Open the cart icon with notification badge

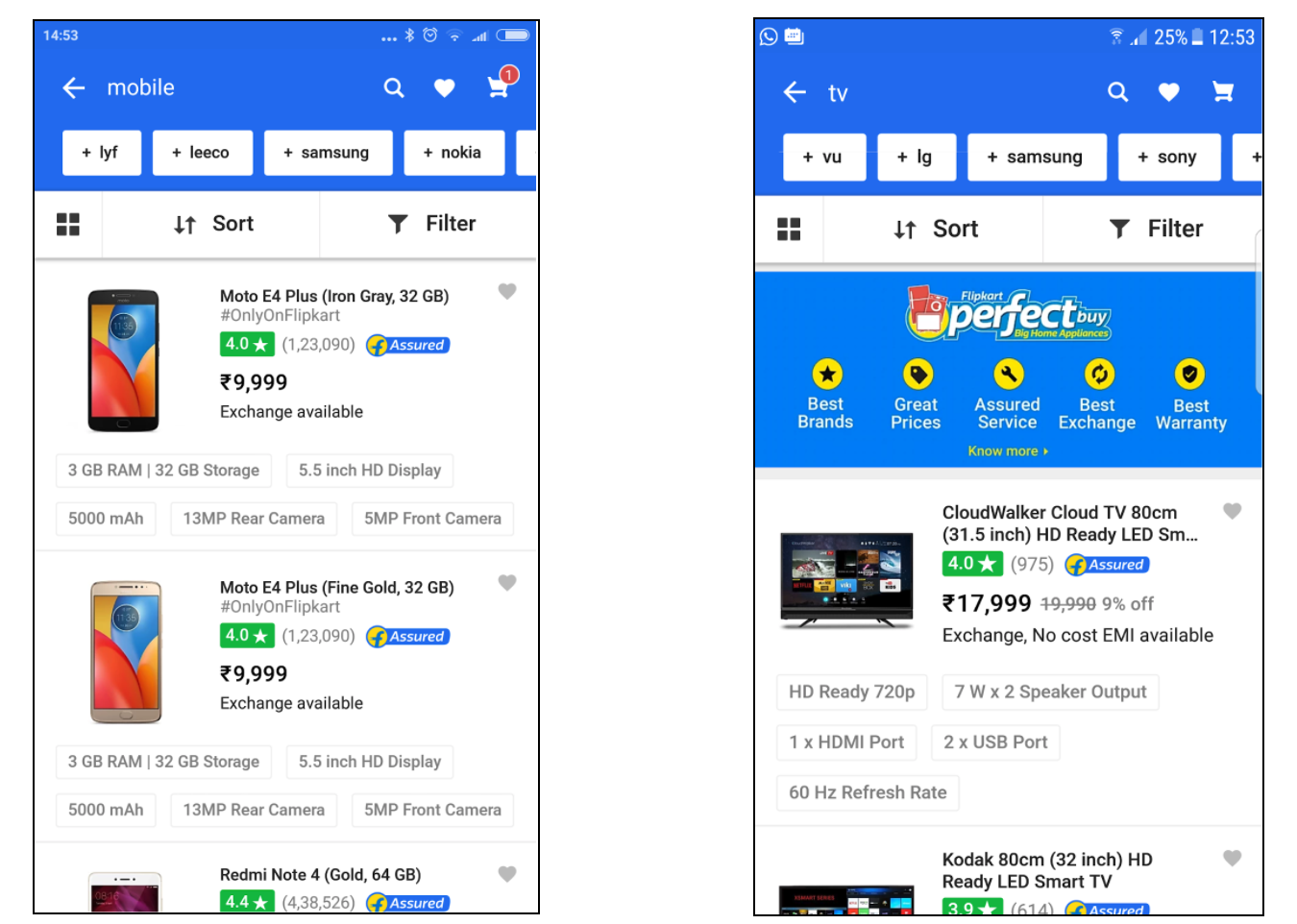click(501, 85)
